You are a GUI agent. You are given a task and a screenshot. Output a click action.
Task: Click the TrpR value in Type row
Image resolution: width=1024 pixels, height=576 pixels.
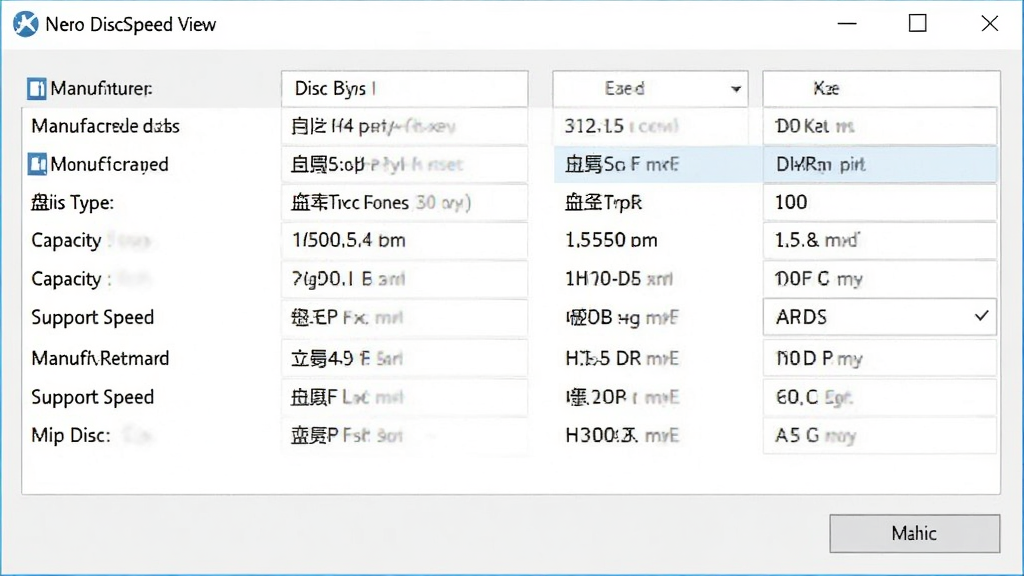(603, 202)
